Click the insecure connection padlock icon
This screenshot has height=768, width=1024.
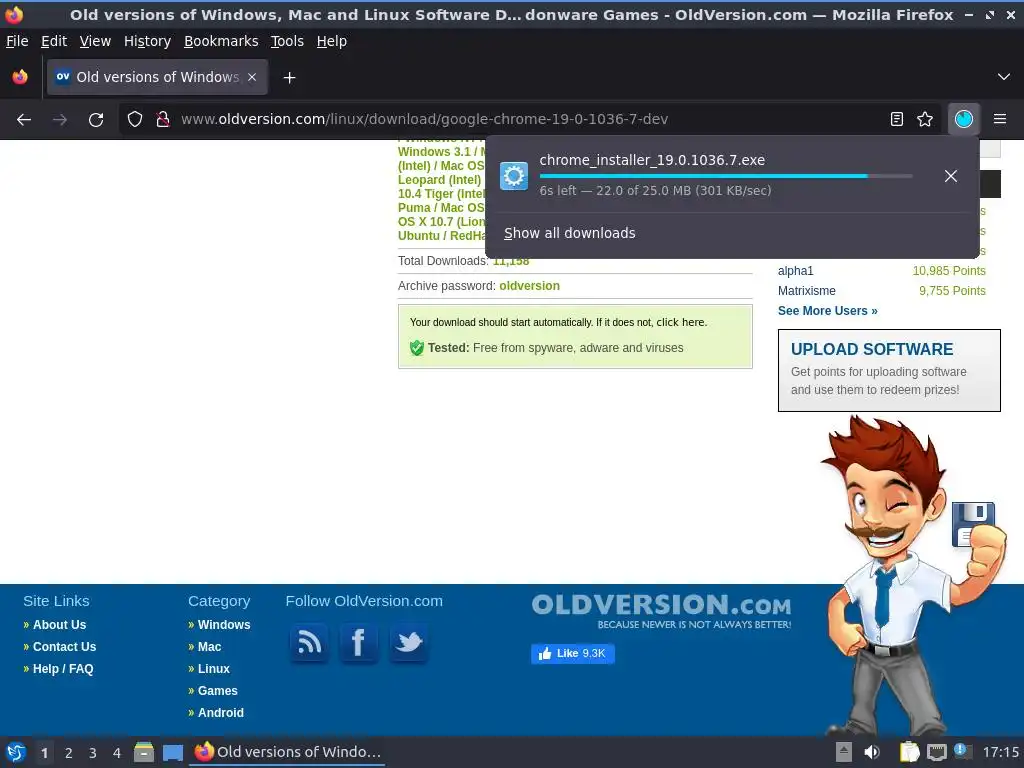click(163, 119)
